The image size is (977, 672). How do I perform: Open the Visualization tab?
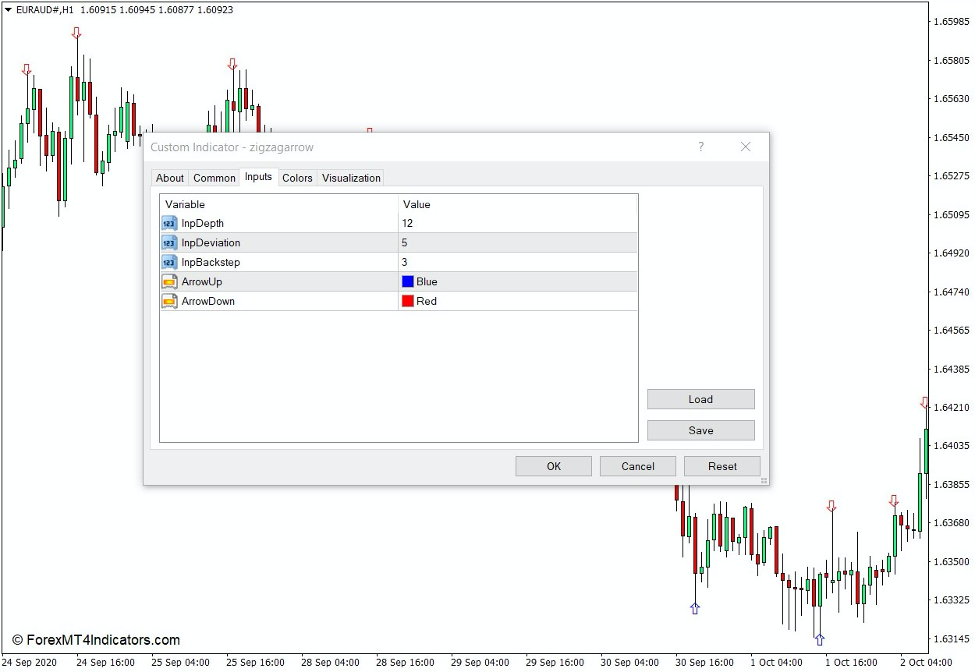point(351,178)
